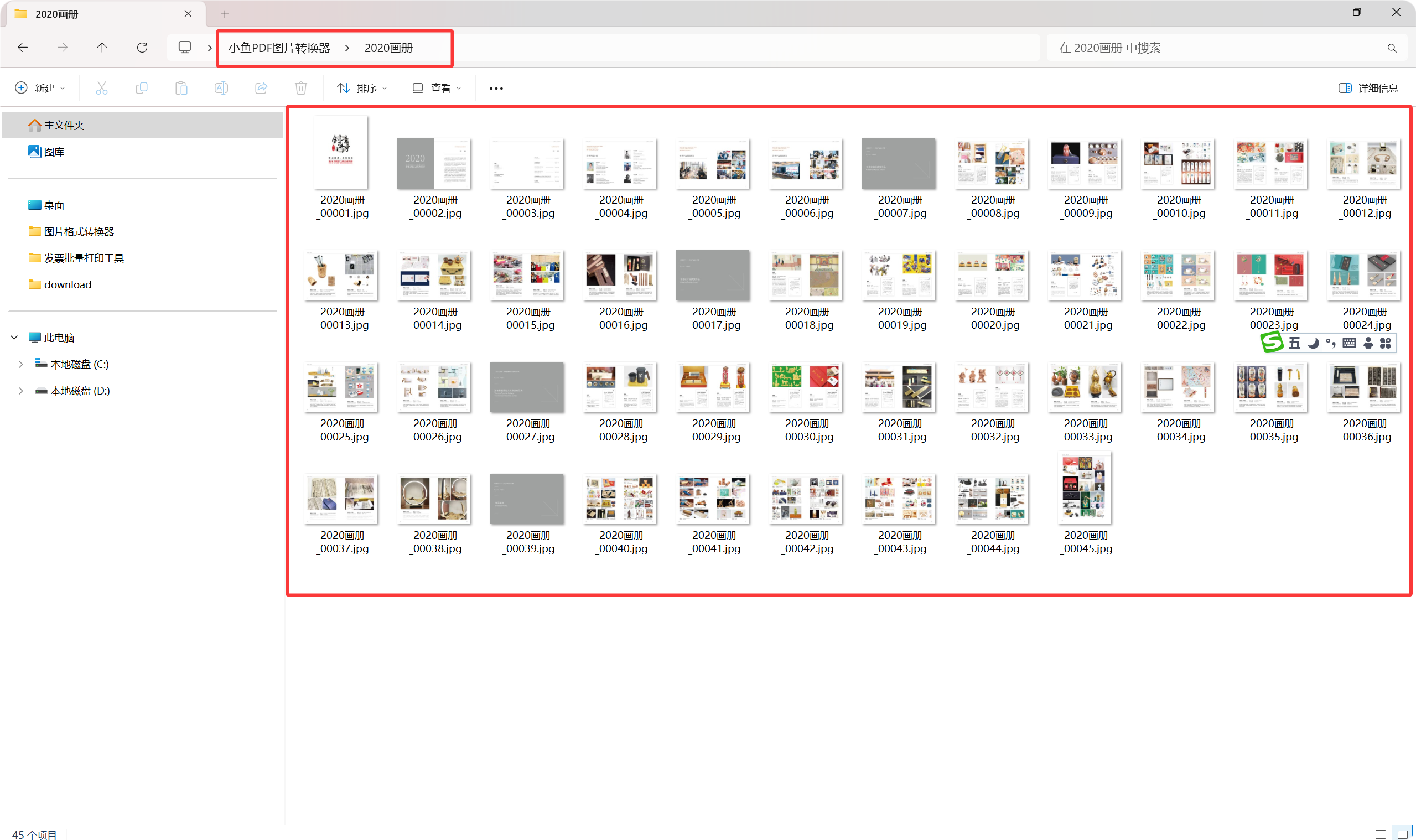
Task: Click the Delete trash bin icon
Action: [x=300, y=88]
